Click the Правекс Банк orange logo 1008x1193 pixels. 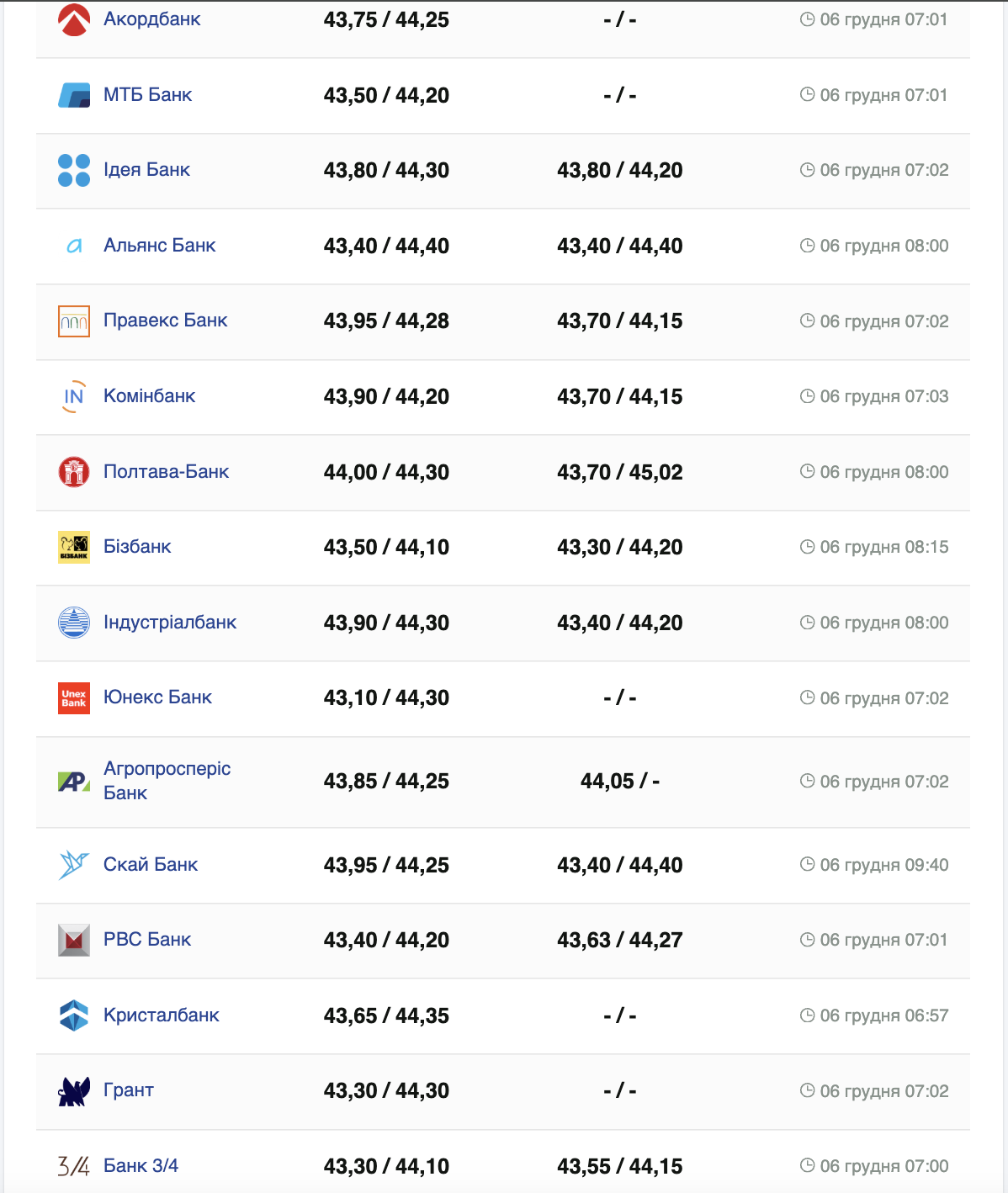tap(74, 321)
